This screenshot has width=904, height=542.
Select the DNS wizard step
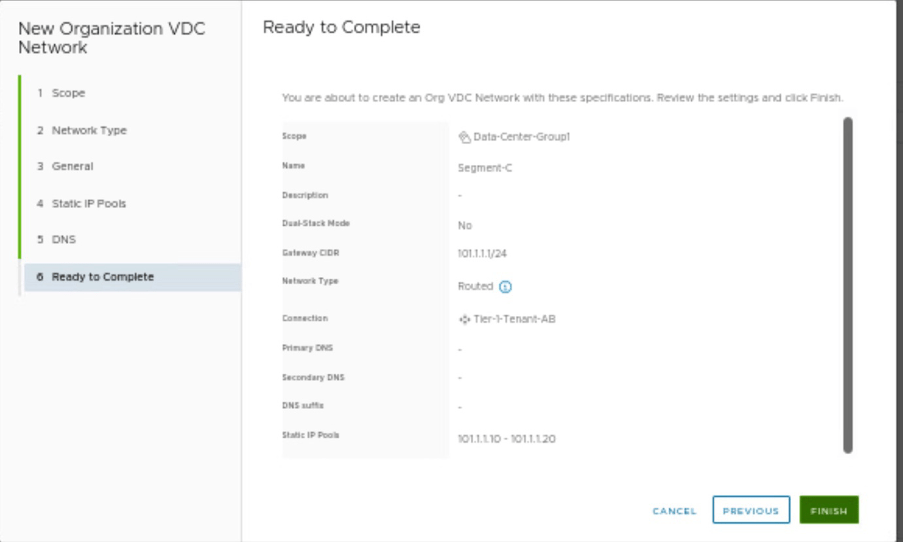pos(63,240)
